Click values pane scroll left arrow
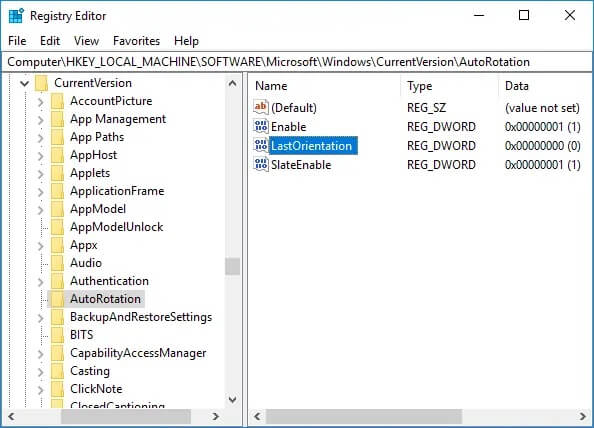The height and width of the screenshot is (428, 594). pos(257,417)
